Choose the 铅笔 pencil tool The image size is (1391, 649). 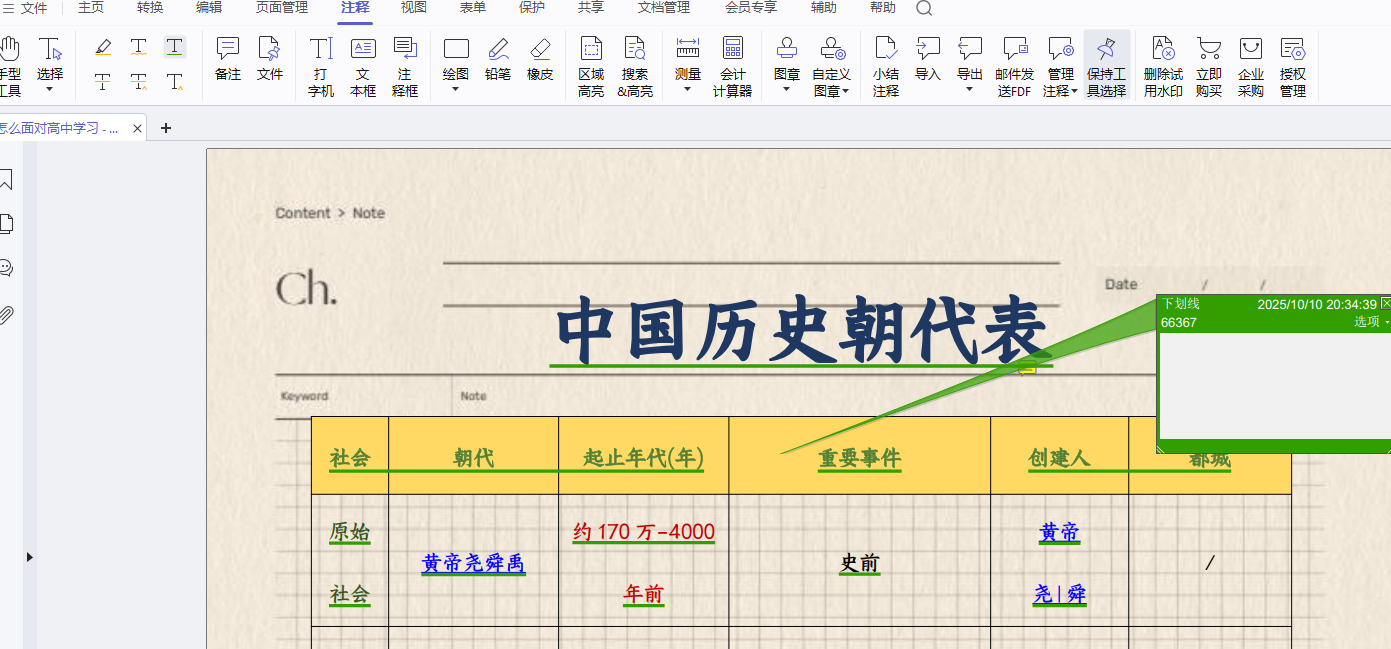498,60
